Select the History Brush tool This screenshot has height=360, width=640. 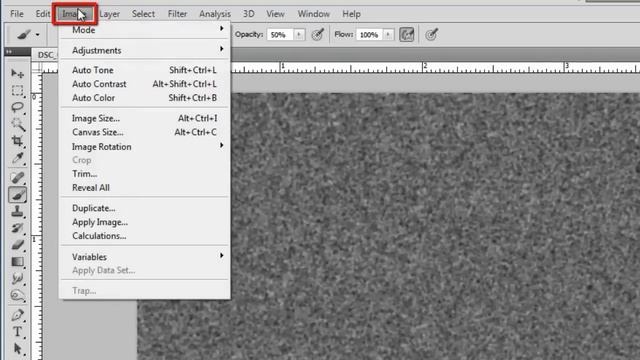(x=17, y=228)
